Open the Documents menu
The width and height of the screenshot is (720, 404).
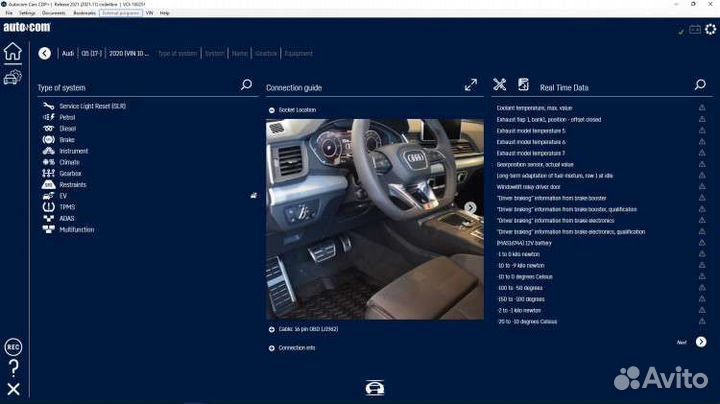[x=54, y=13]
